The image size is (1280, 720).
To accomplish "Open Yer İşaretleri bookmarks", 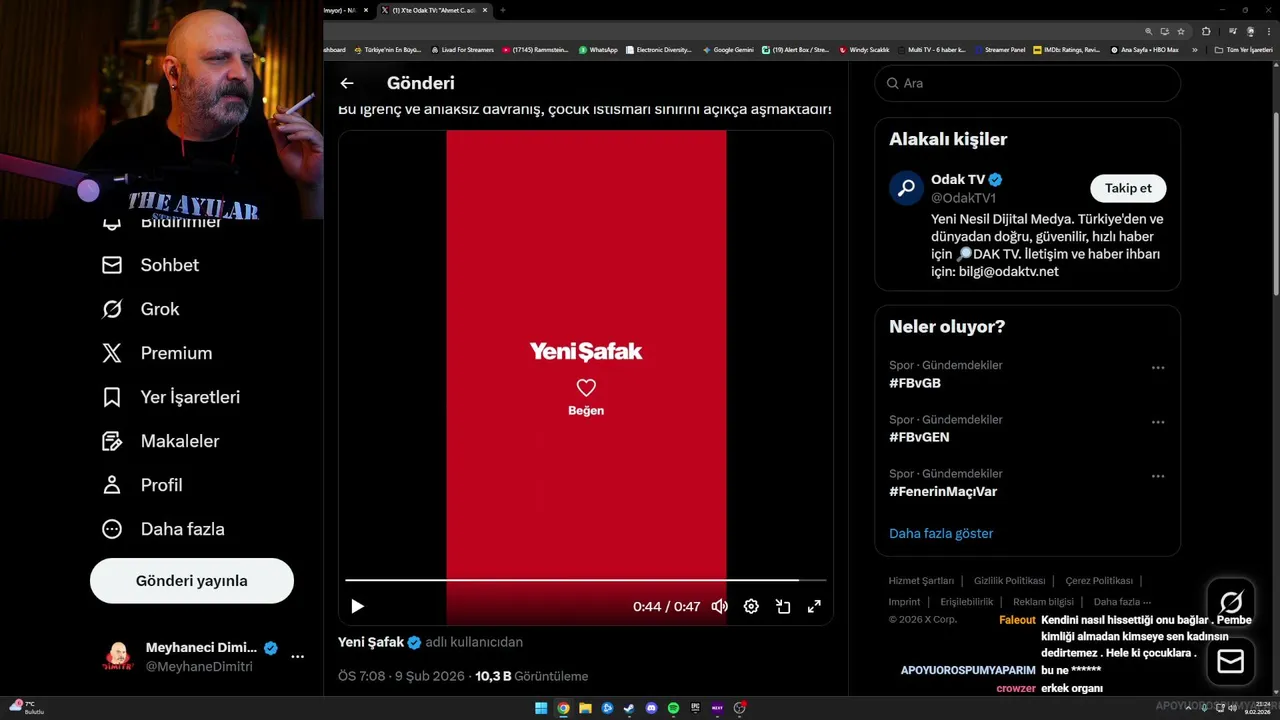I will (x=171, y=397).
